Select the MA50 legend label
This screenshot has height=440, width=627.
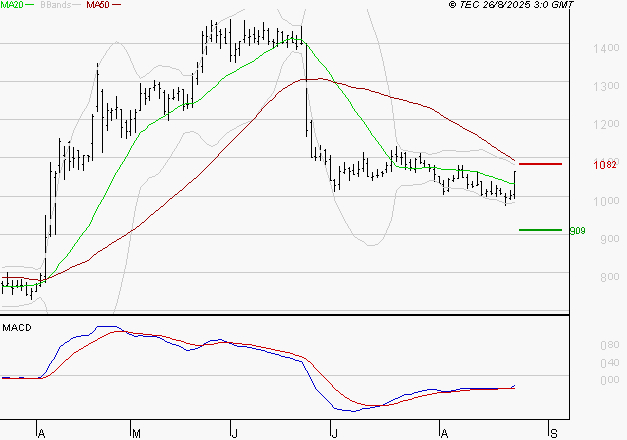click(x=98, y=6)
